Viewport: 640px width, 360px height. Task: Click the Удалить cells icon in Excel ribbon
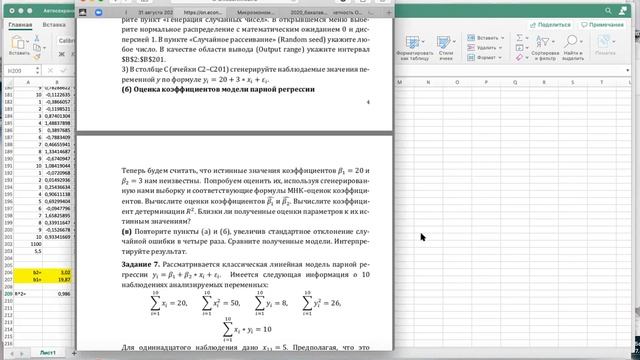(x=471, y=48)
